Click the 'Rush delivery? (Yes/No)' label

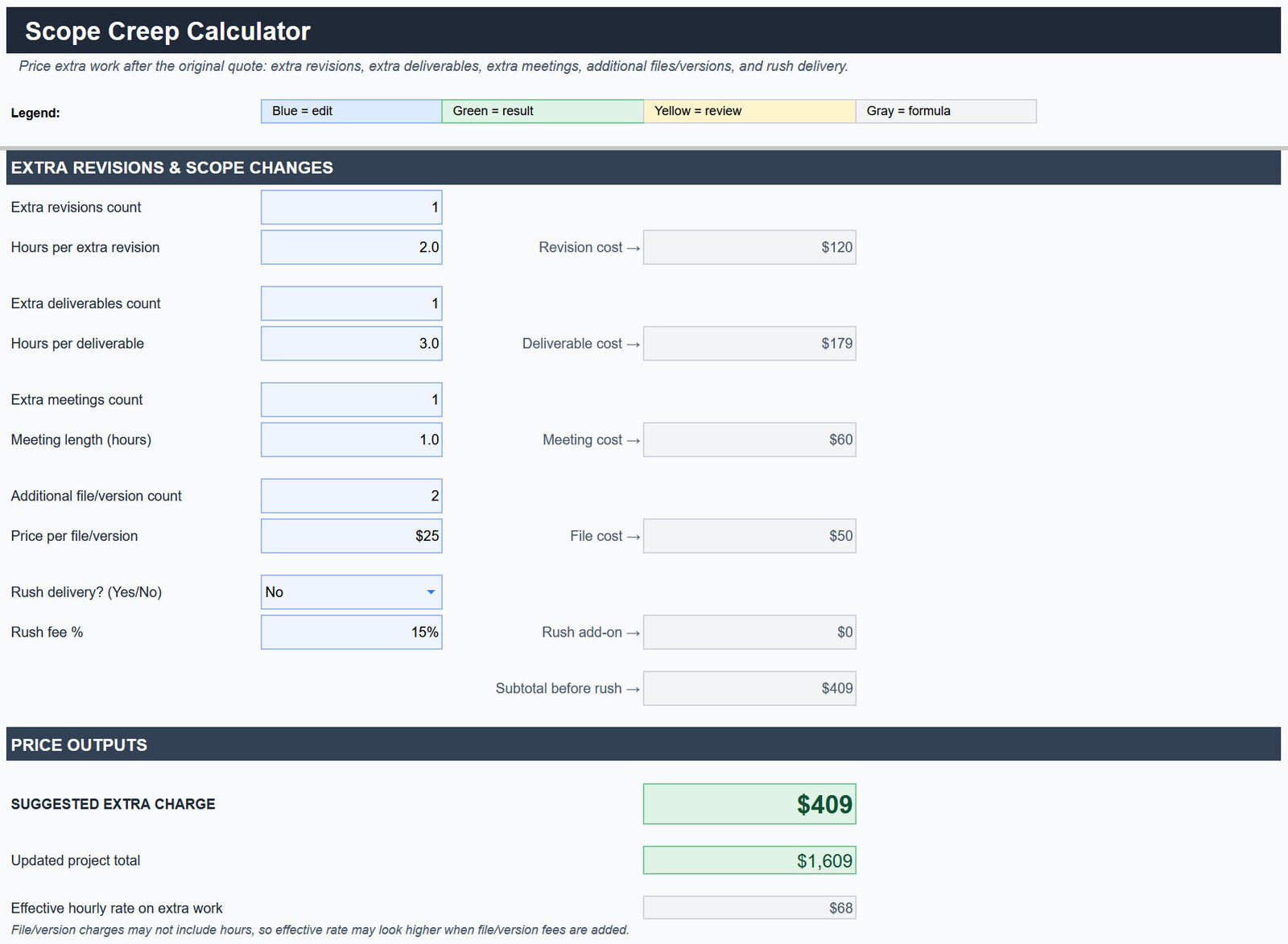tap(86, 592)
